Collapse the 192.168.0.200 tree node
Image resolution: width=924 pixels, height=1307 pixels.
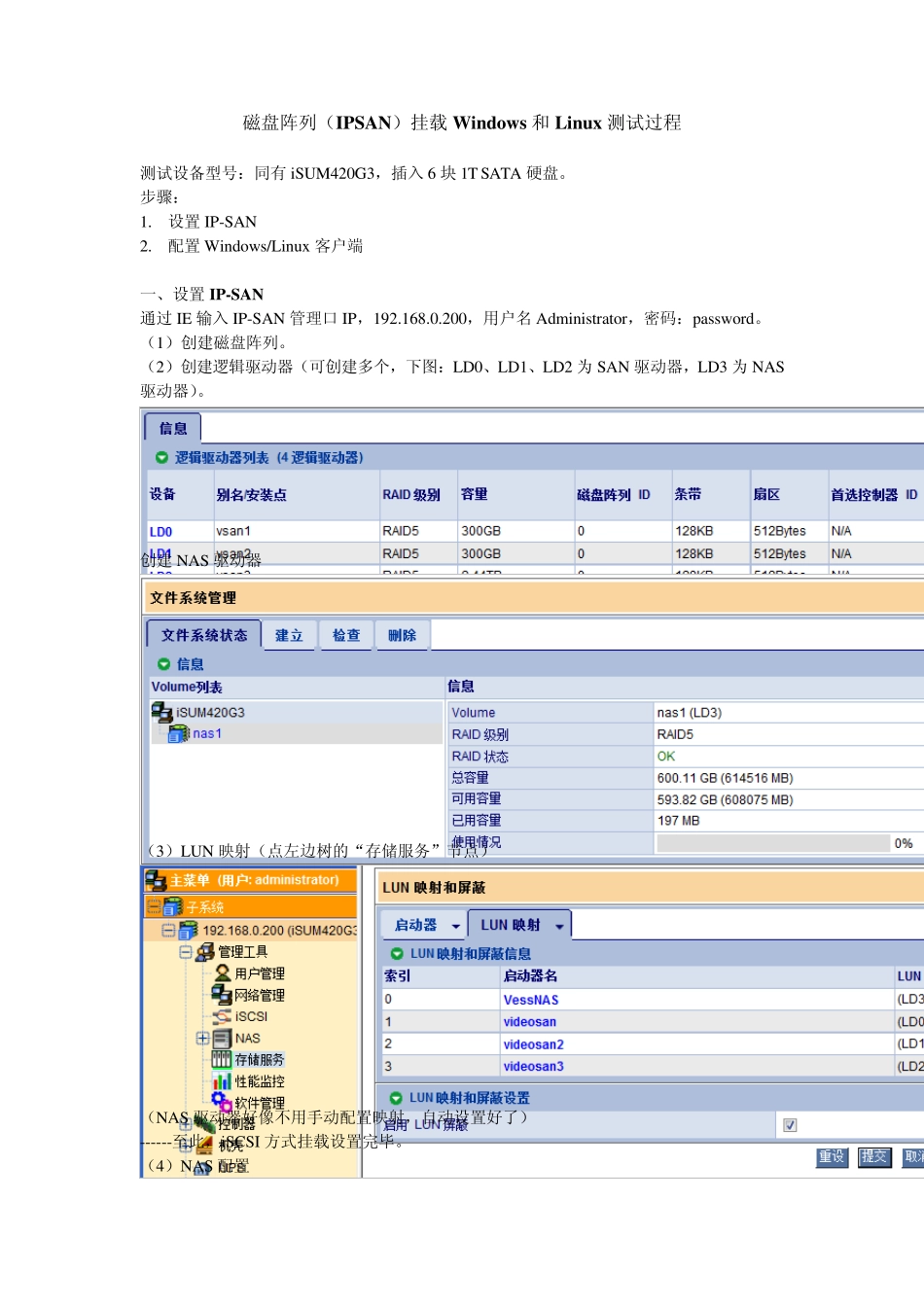169,931
